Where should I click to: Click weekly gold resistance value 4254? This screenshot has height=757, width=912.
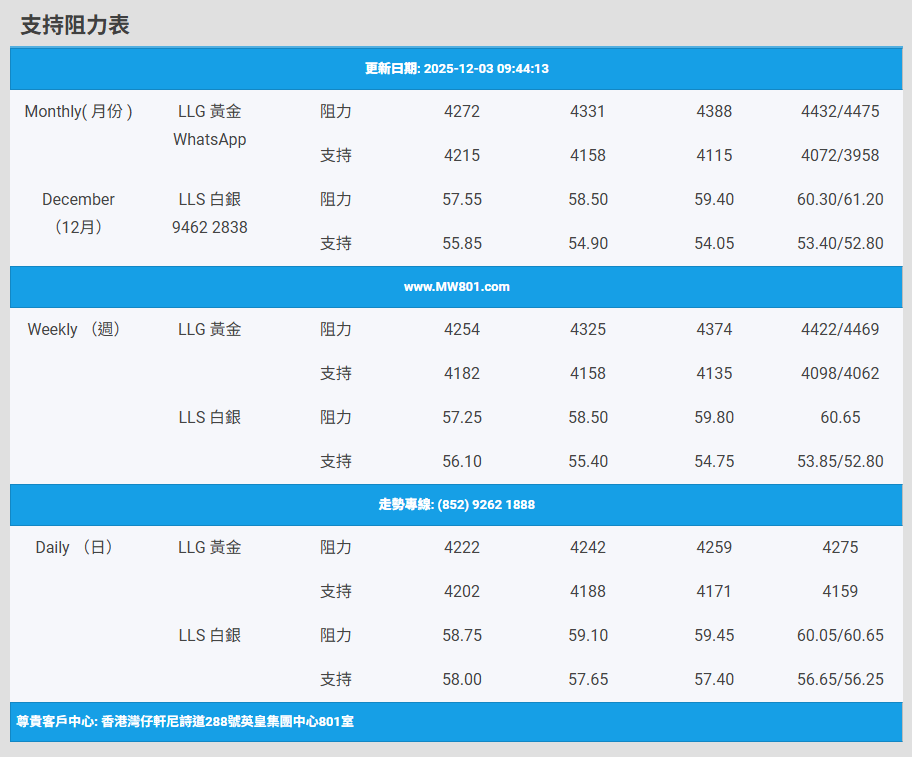(x=461, y=330)
